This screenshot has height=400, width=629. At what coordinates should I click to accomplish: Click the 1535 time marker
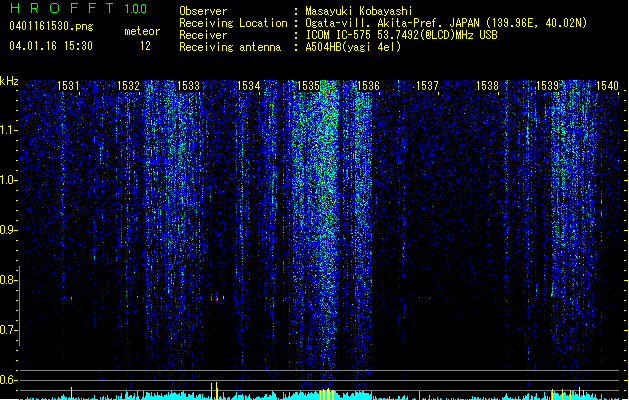pos(308,86)
